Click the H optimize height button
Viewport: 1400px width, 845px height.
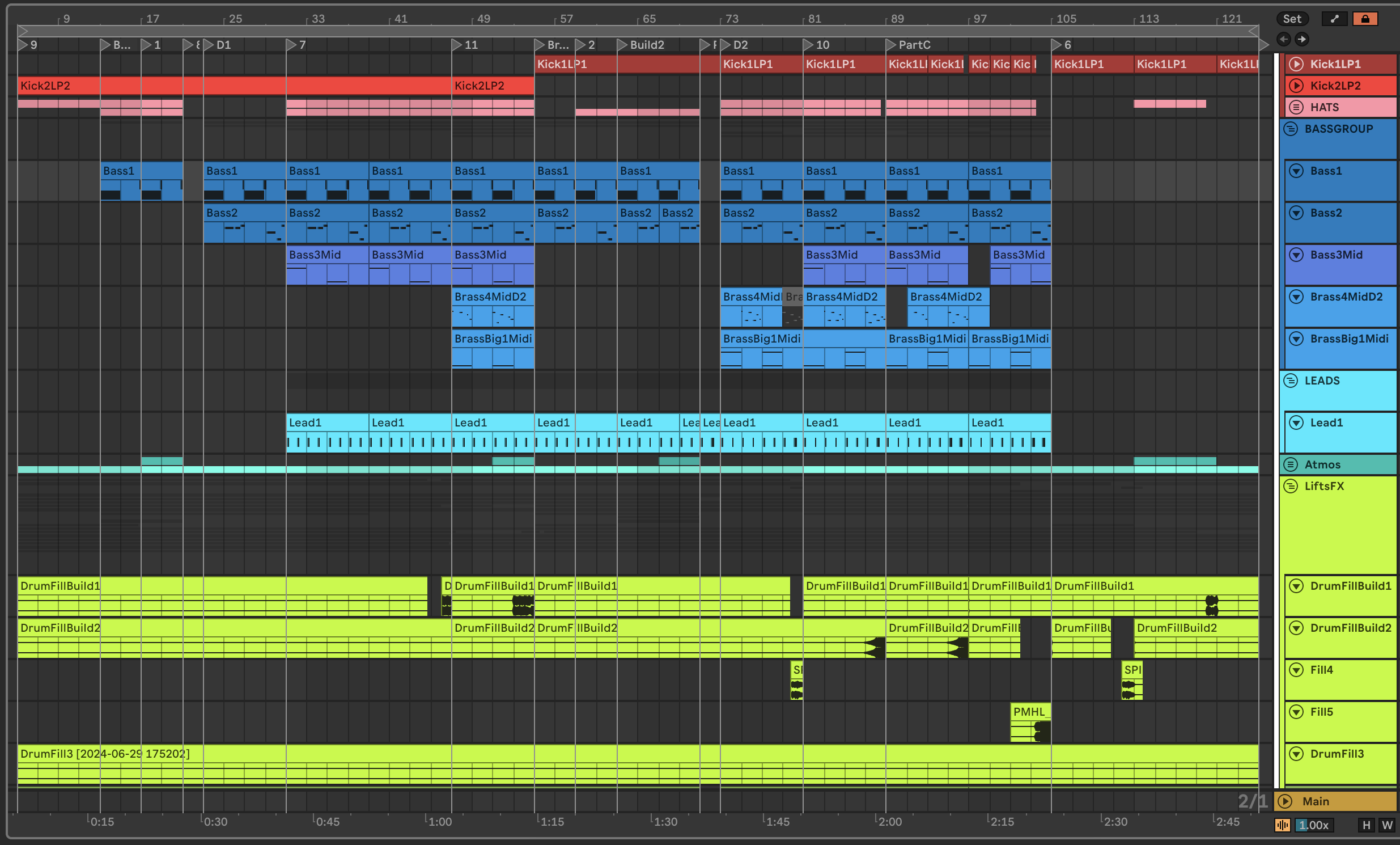(x=1367, y=825)
